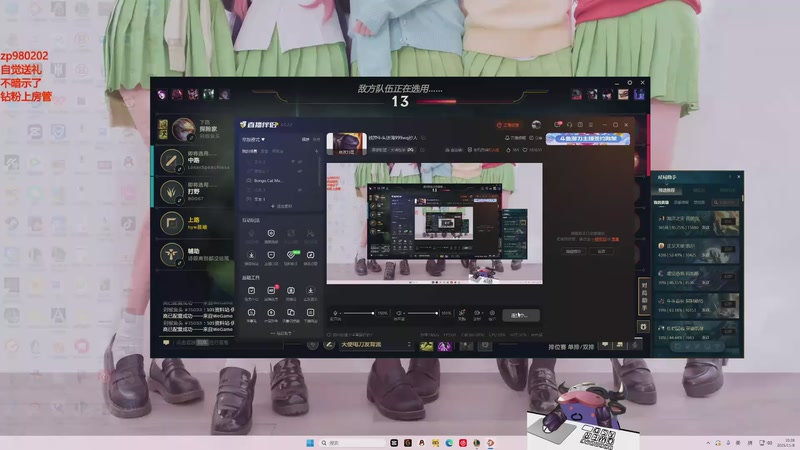Click the colorful Douyu promotion banner
The image size is (800, 450).
pyautogui.click(x=588, y=139)
